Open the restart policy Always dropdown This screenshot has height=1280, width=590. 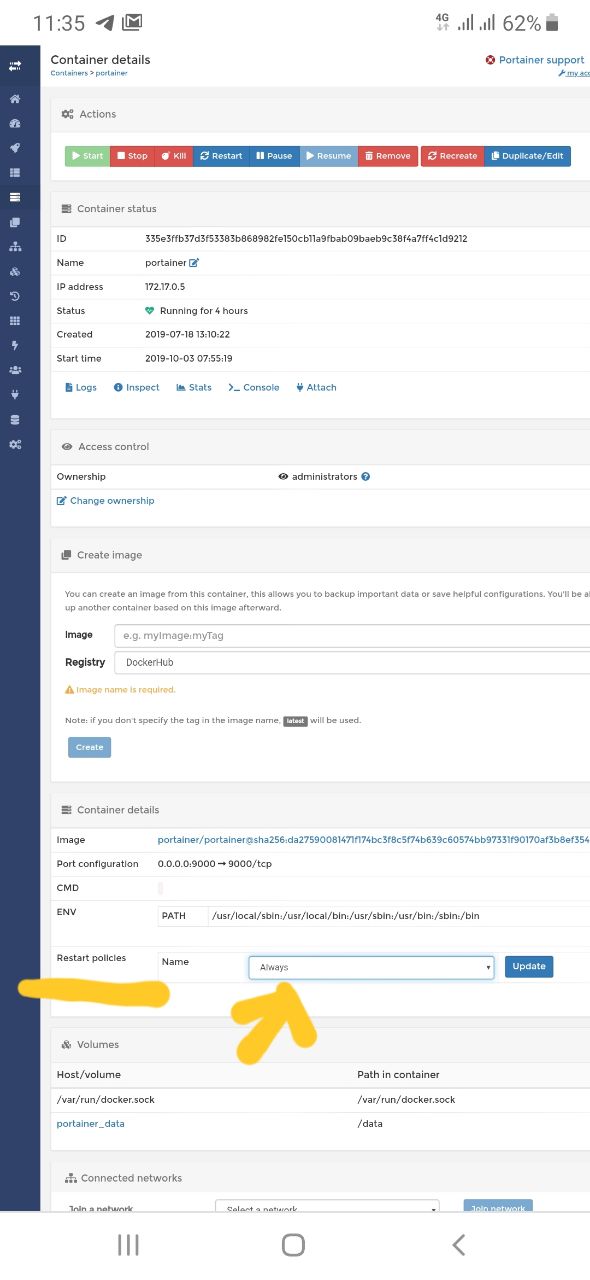point(371,967)
